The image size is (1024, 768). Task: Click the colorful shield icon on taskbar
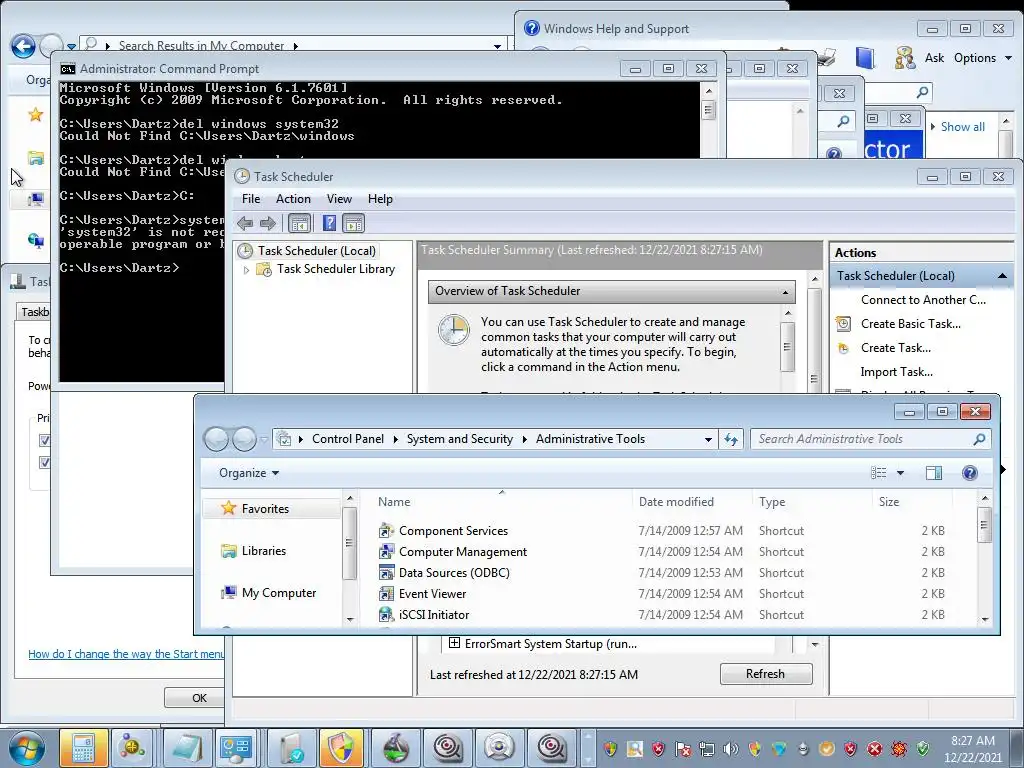(x=340, y=748)
